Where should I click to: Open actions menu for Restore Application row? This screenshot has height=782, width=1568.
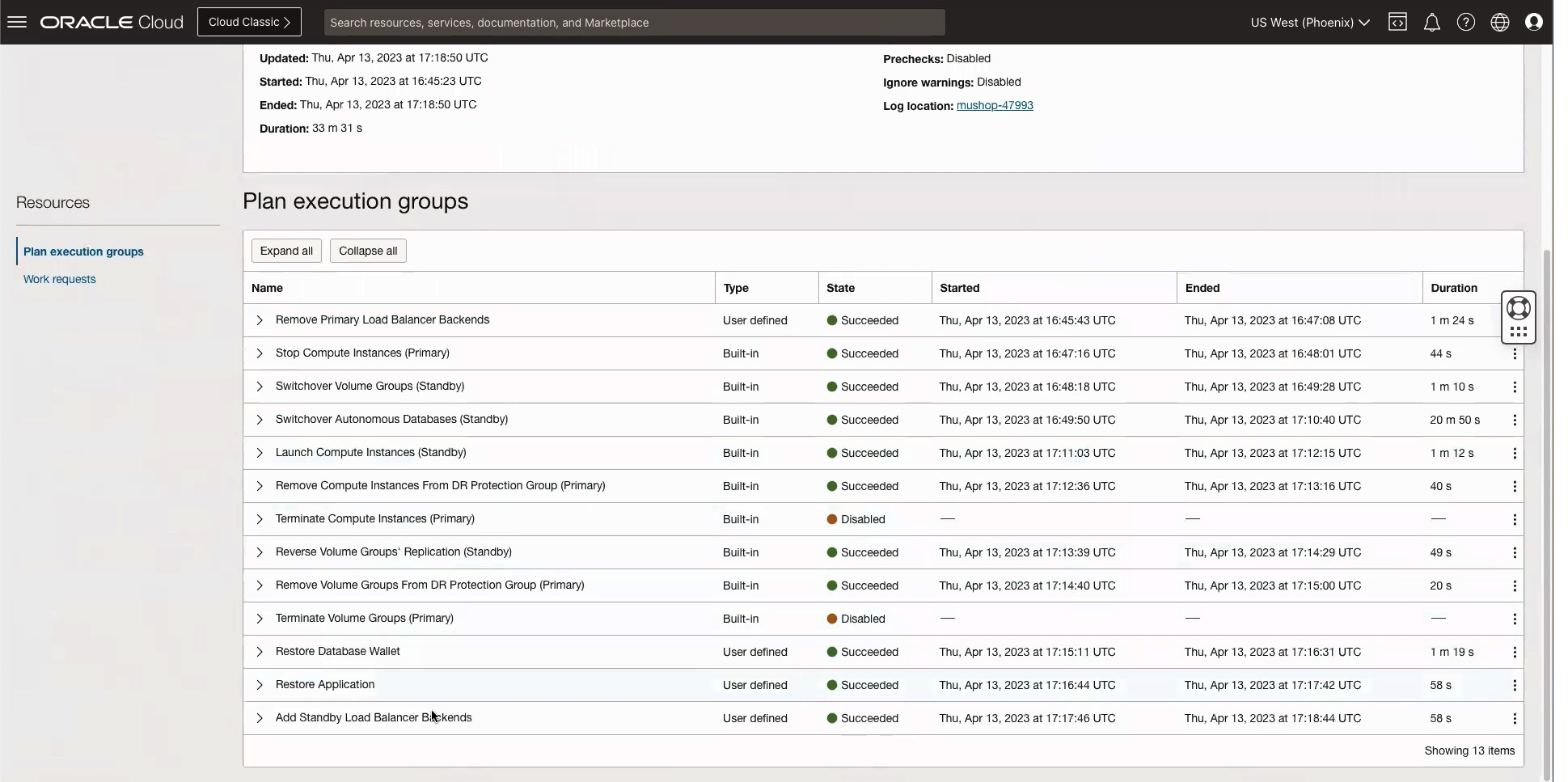1515,685
